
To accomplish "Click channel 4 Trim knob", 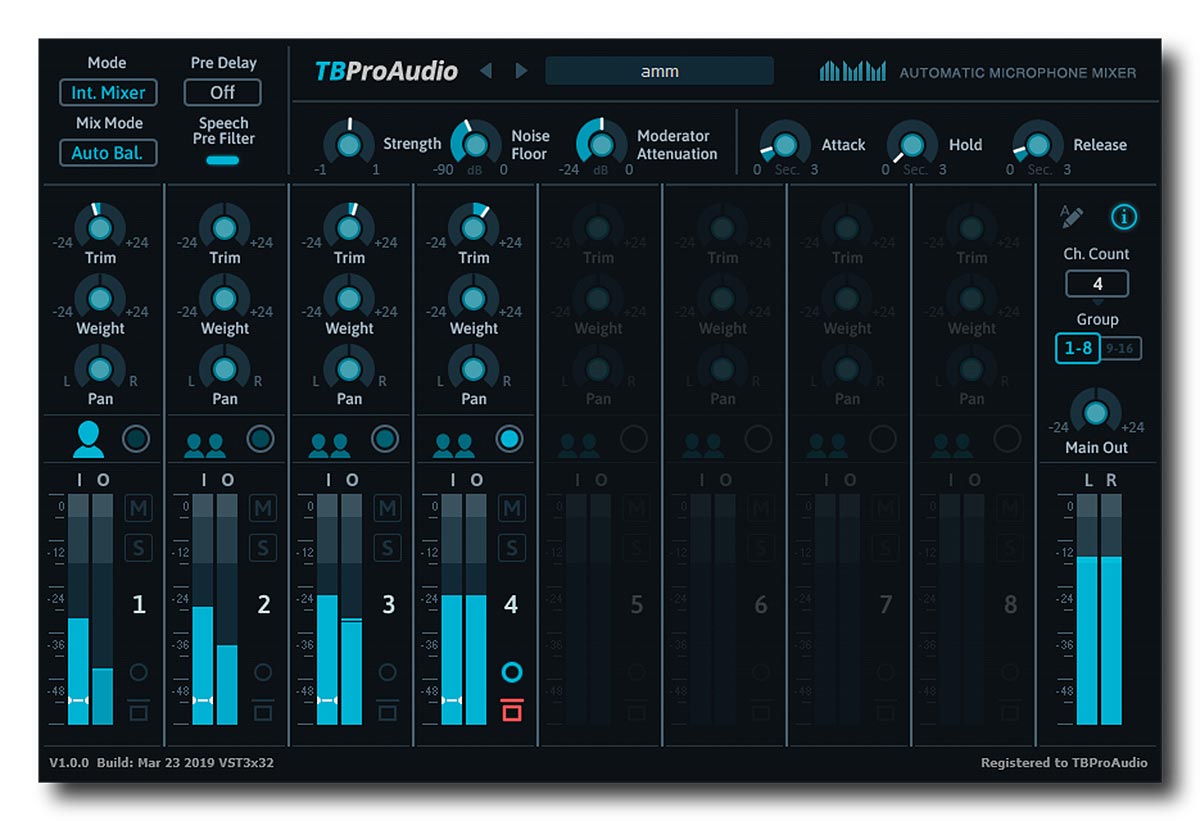I will [473, 228].
